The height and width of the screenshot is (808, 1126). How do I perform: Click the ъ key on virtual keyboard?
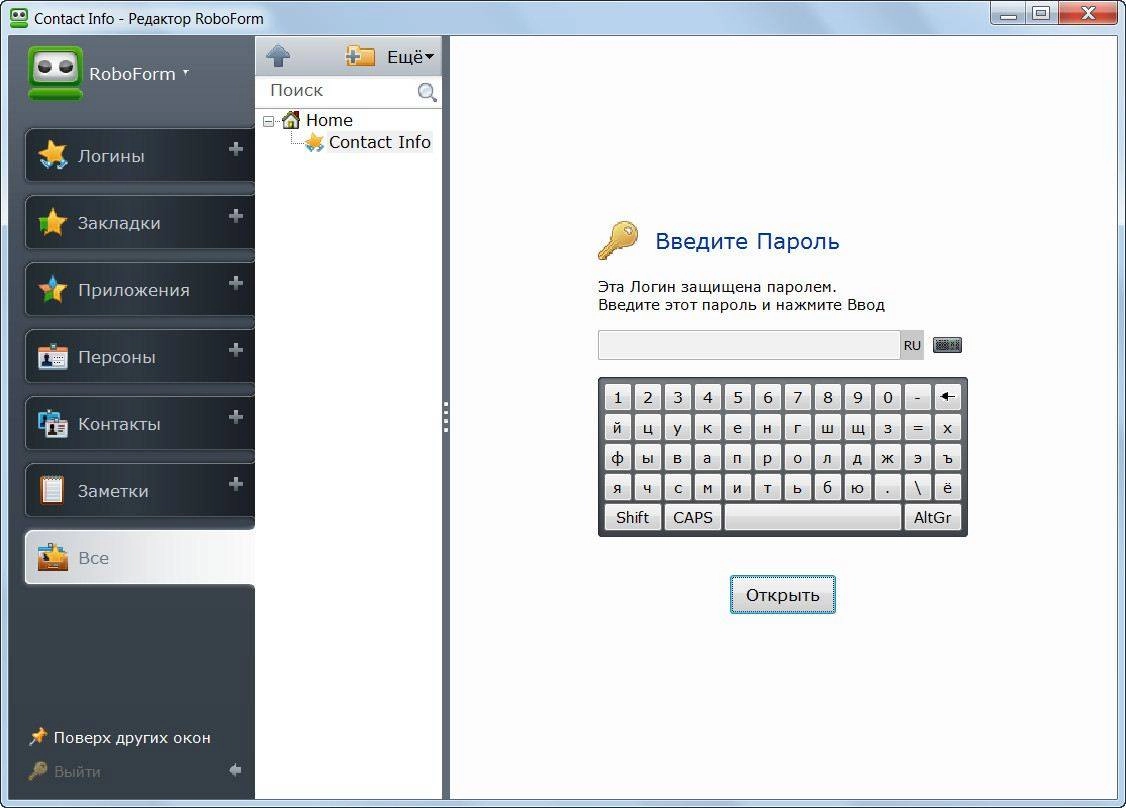click(947, 458)
